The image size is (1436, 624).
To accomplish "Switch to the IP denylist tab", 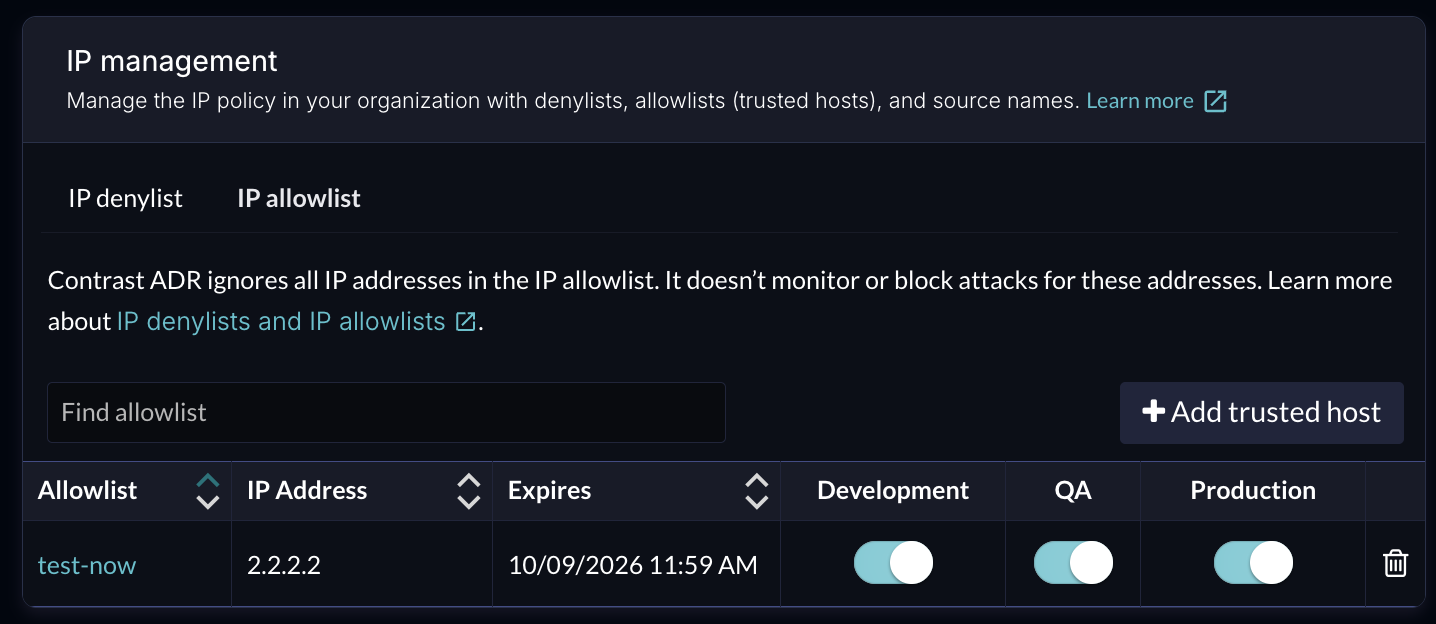I will [x=125, y=198].
